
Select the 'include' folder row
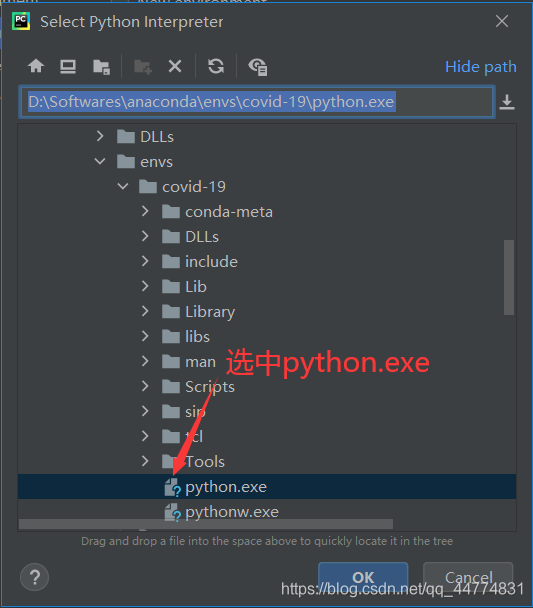coord(267,262)
